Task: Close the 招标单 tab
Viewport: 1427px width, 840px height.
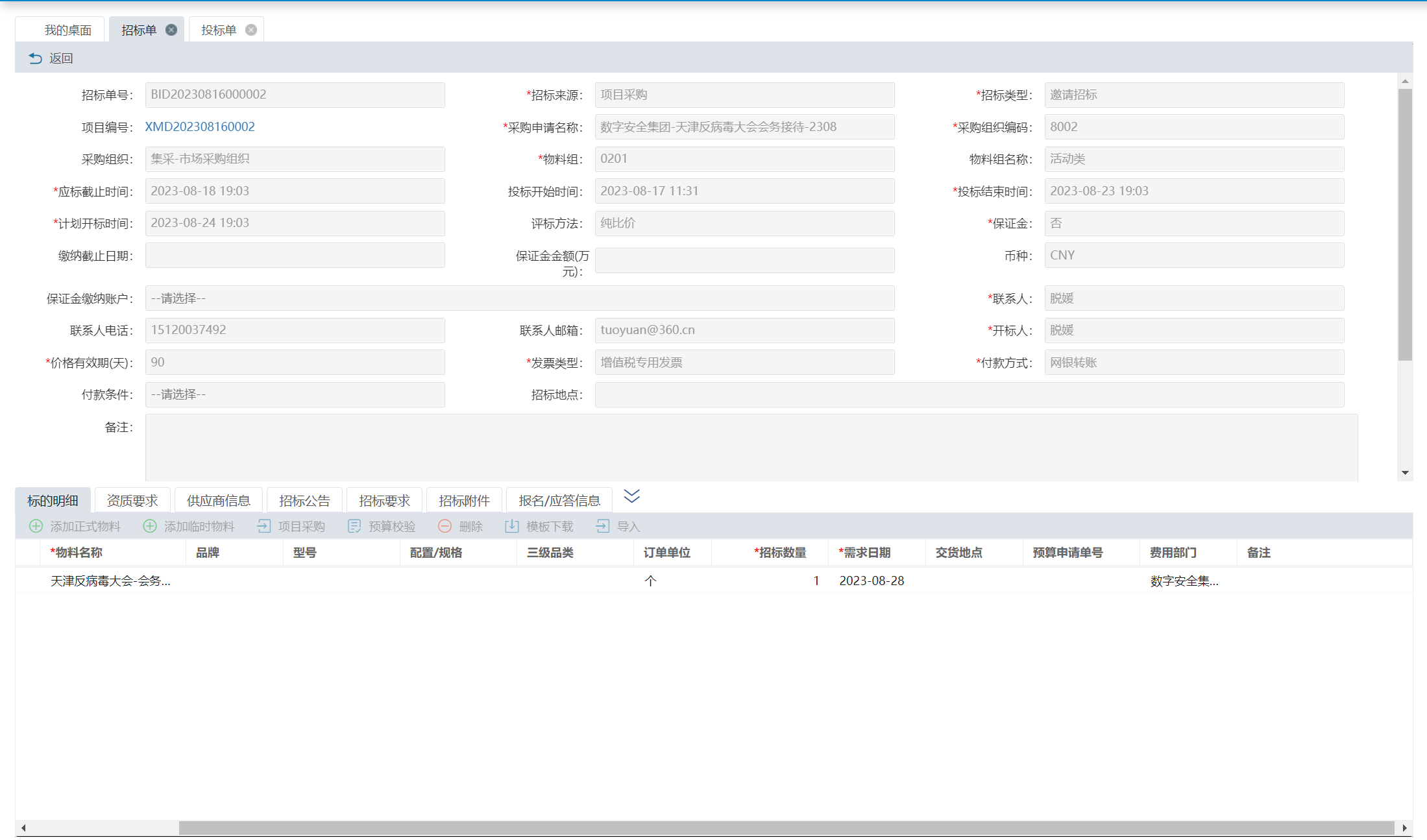Action: tap(171, 30)
